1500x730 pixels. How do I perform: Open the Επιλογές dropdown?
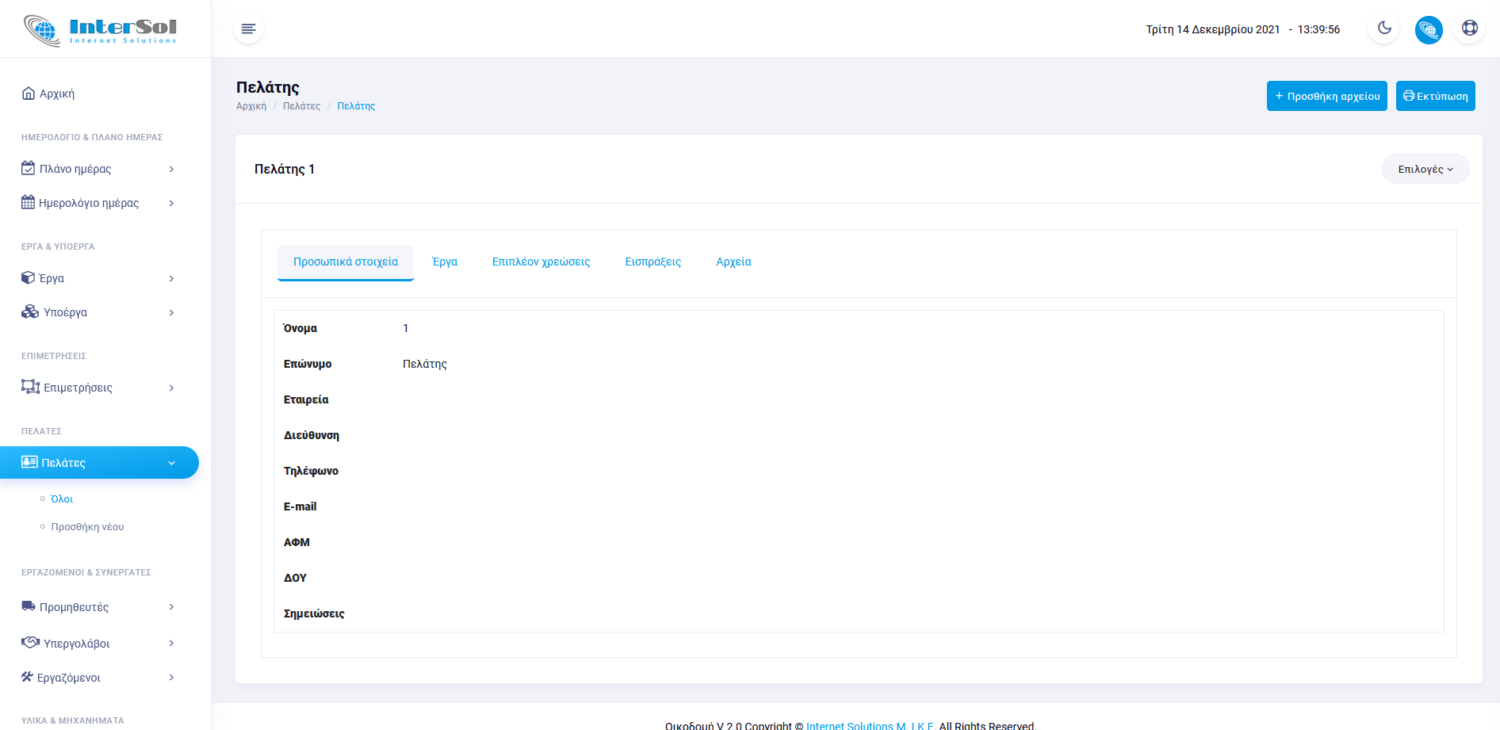(1425, 169)
